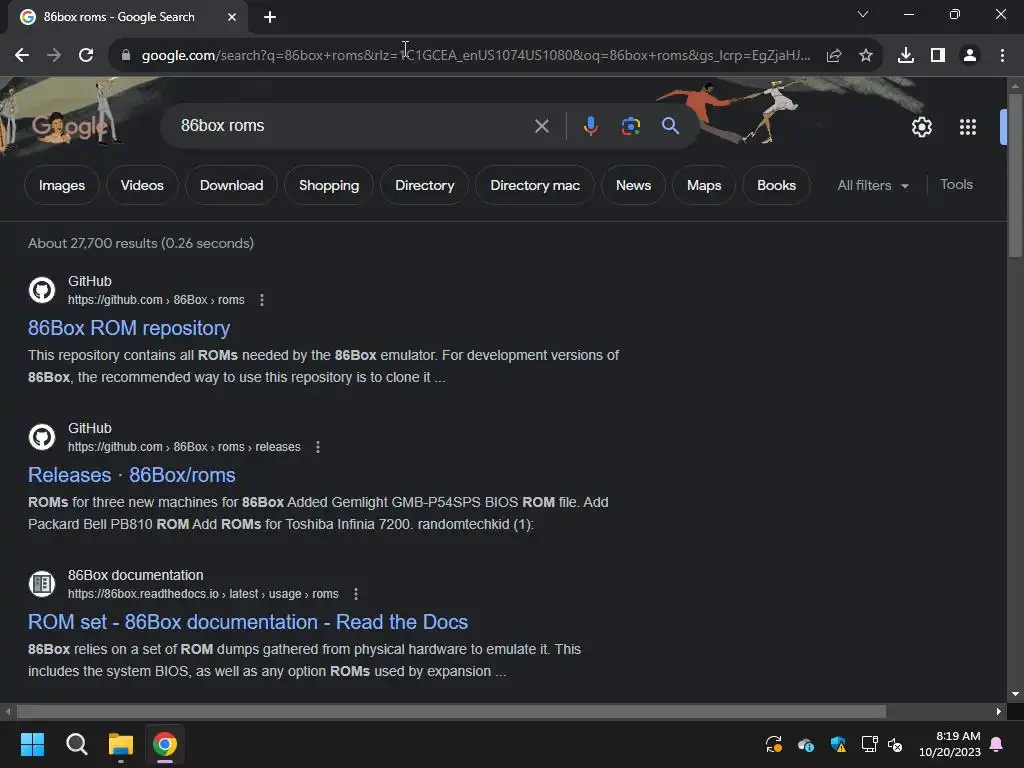Open more options for 86Box ROM repository result
Screen dimensions: 1024x768
click(262, 300)
